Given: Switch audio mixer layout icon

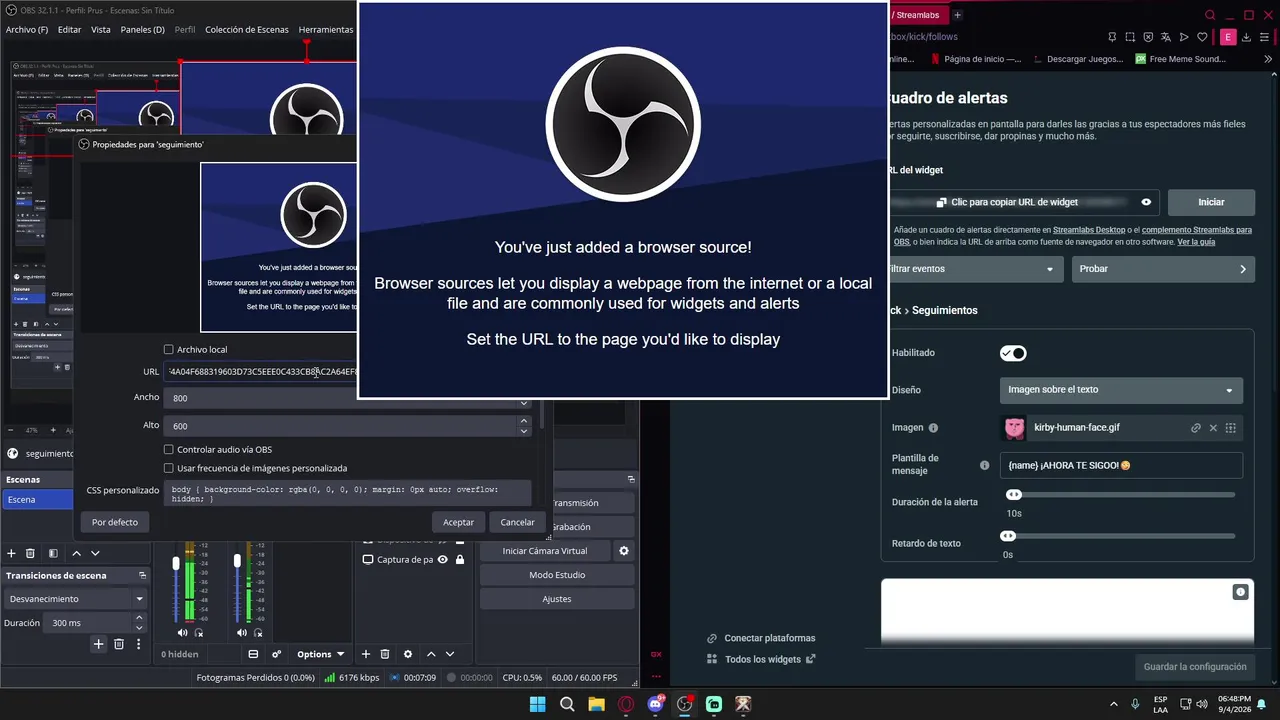Looking at the screenshot, I should point(253,654).
